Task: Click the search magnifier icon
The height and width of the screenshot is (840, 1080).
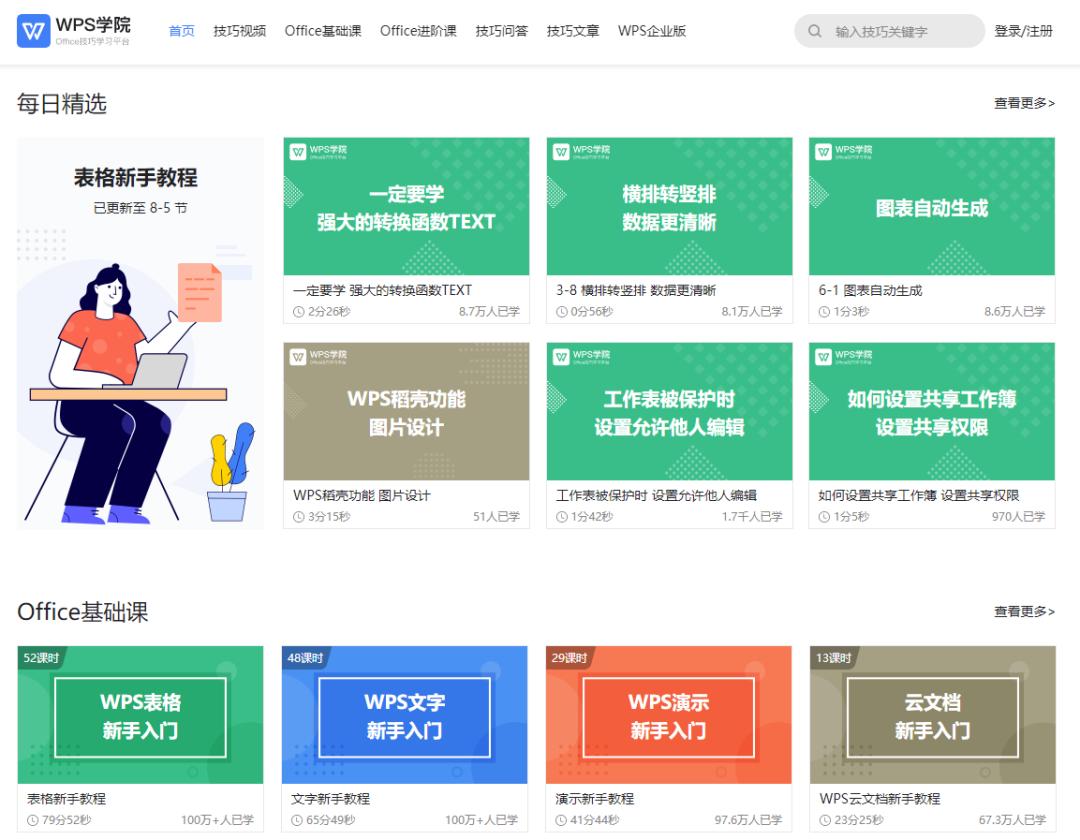Action: [814, 31]
